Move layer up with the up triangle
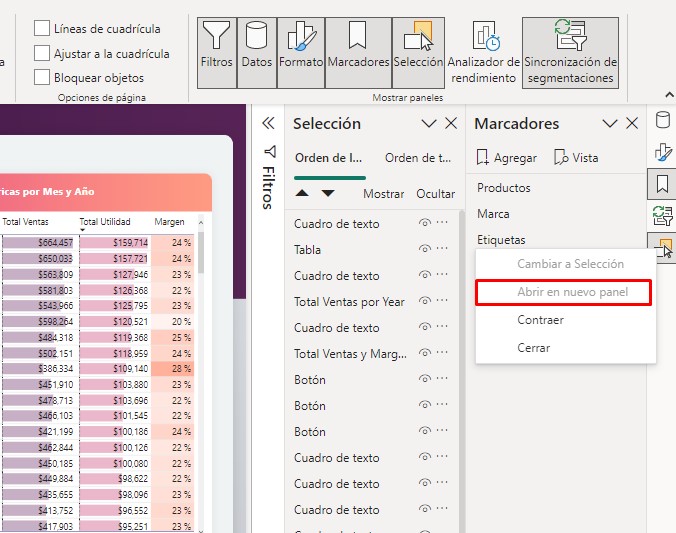Viewport: 676px width, 533px height. 302,193
